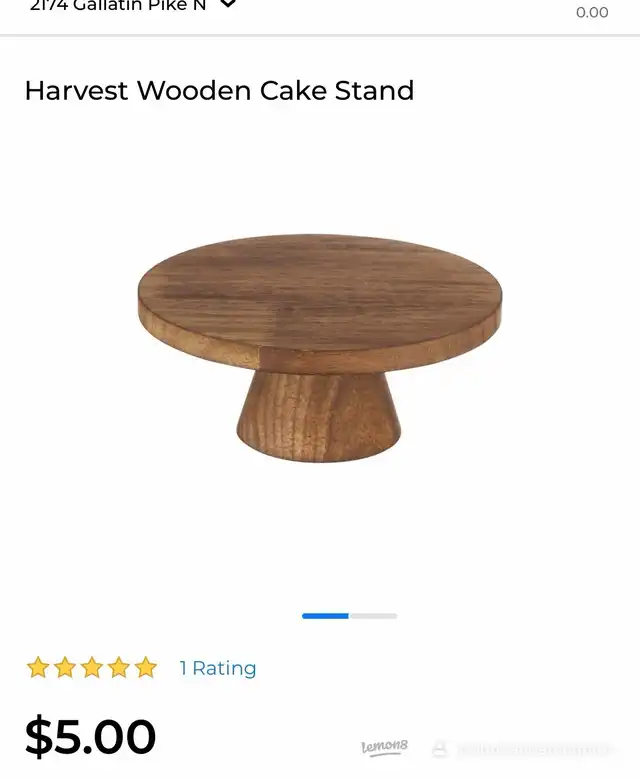Click the grey inactive carousel segment

tap(373, 616)
